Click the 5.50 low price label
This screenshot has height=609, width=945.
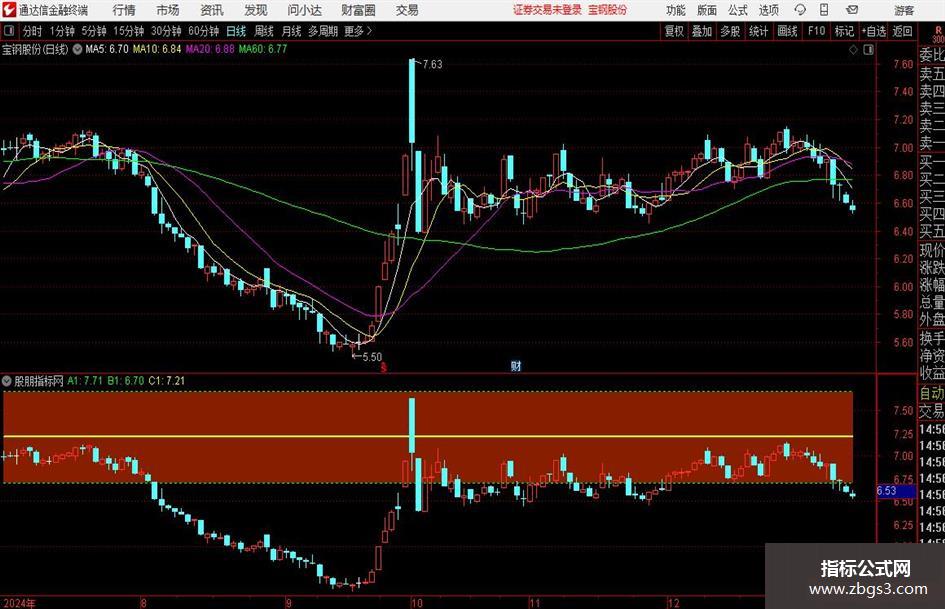tap(372, 357)
